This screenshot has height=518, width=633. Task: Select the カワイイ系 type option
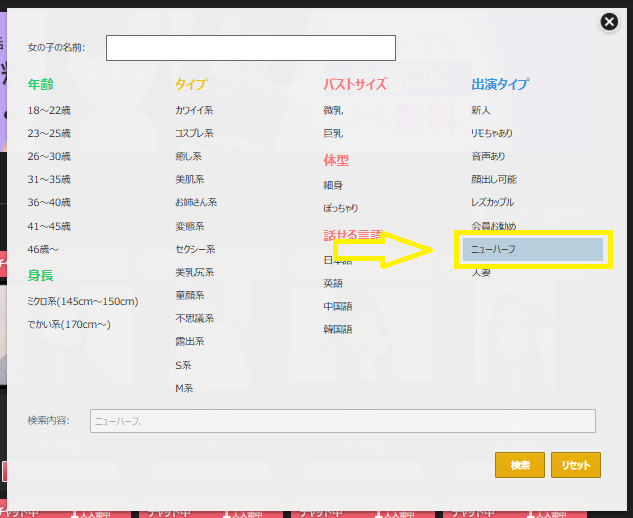194,110
